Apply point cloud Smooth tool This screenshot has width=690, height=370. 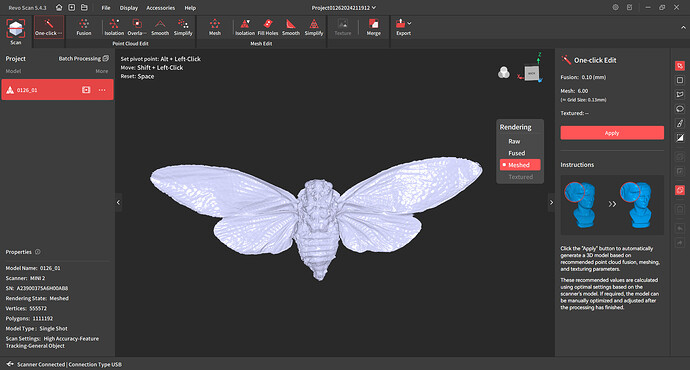[160, 27]
